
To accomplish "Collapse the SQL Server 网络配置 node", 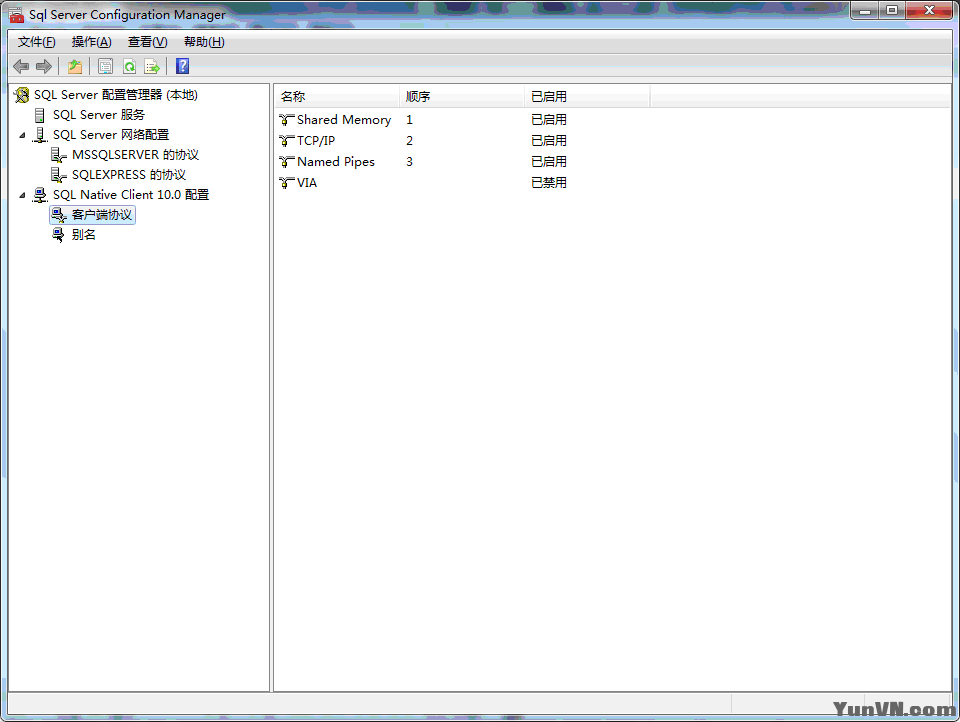I will pos(22,135).
